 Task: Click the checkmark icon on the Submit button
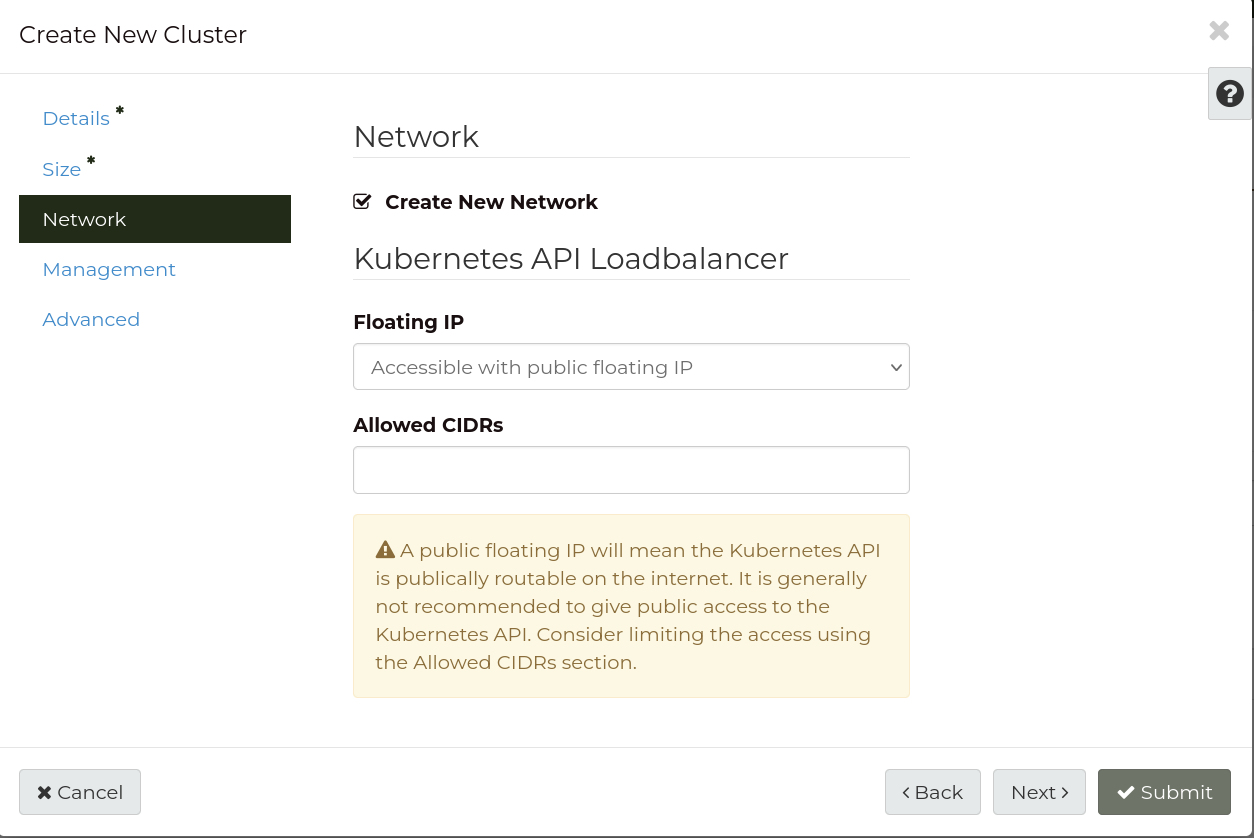1126,791
